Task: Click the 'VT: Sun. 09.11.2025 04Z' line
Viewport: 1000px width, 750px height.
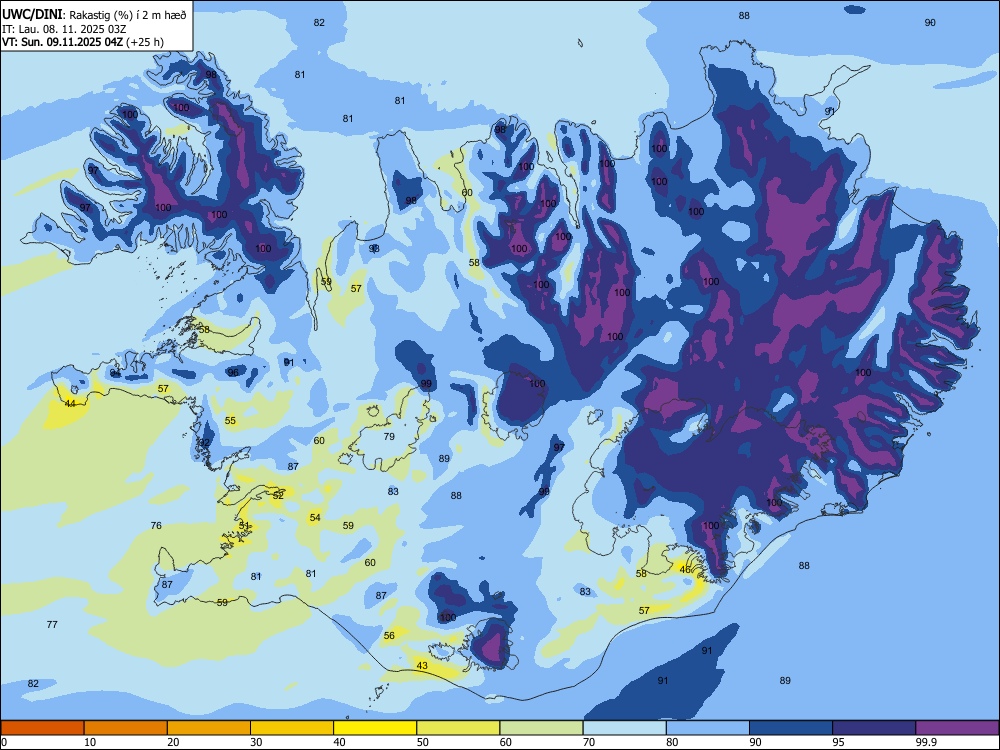Action: 63,42
